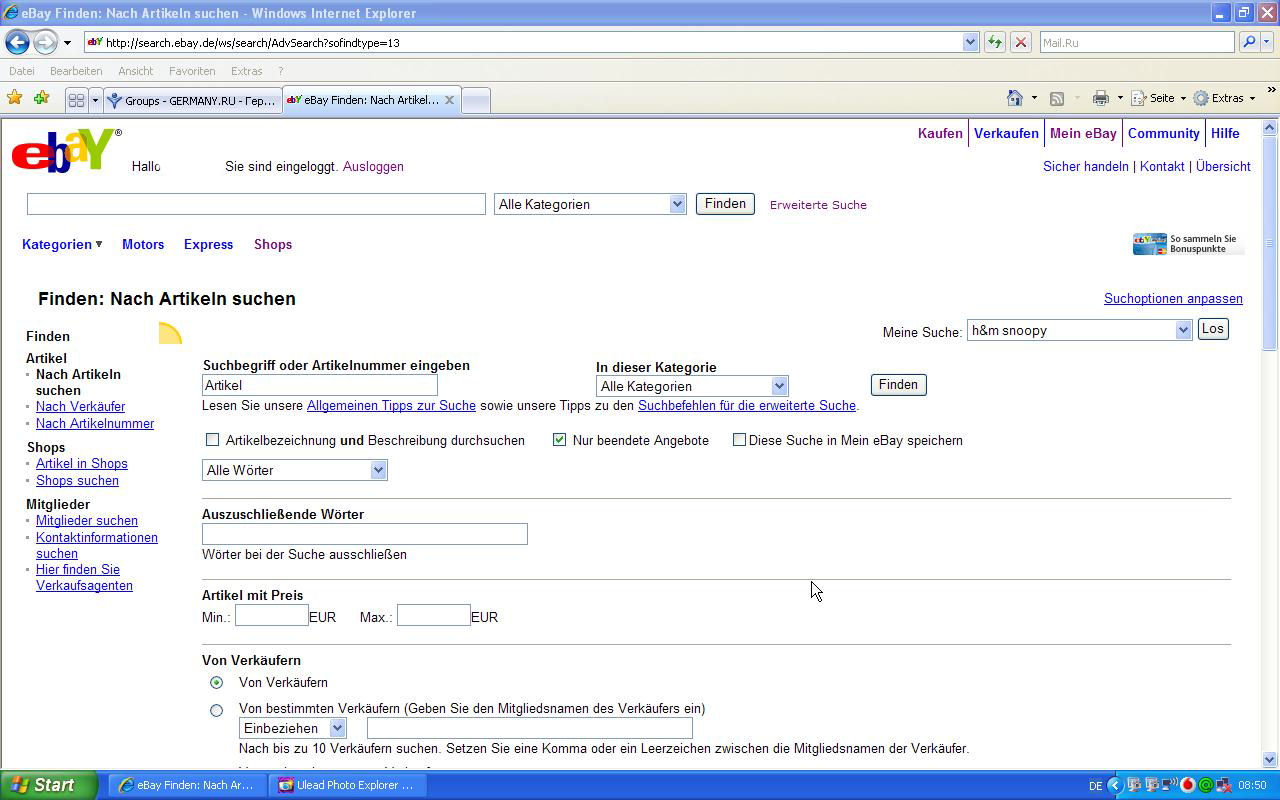This screenshot has width=1280, height=800.
Task: Open the Datei menu
Action: 21,71
